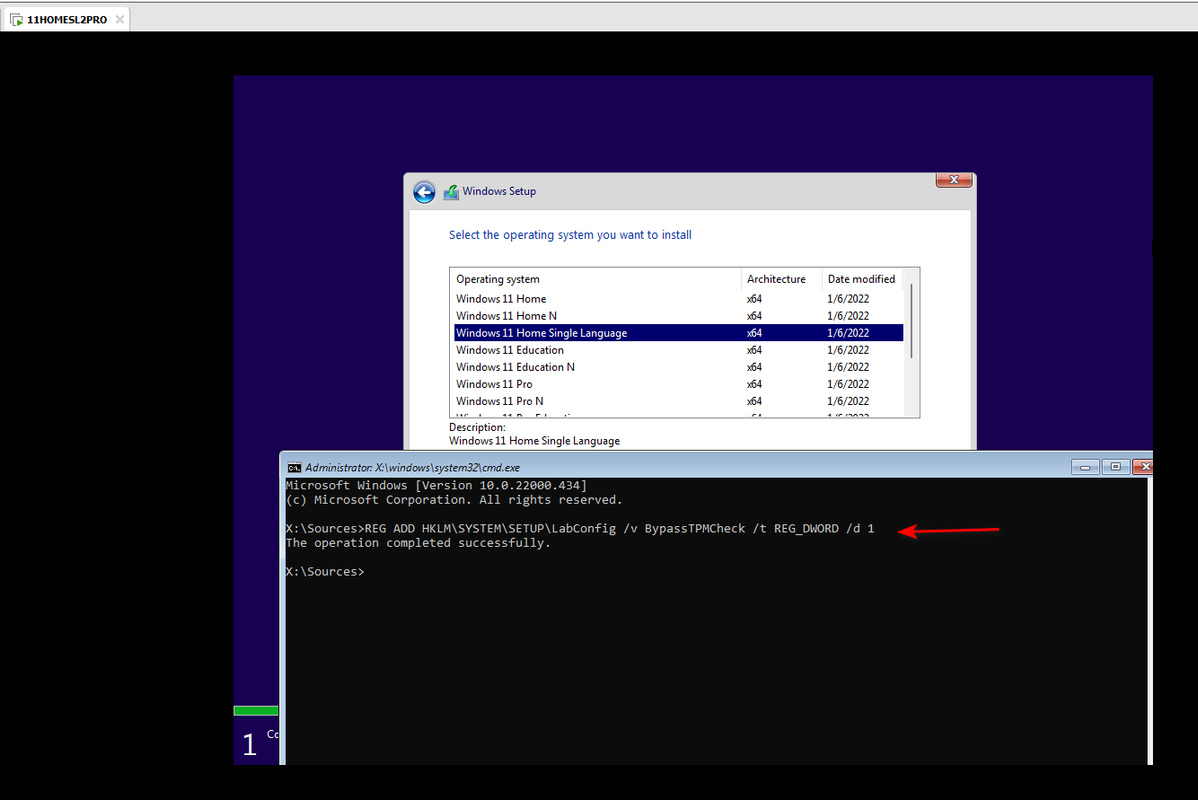Close the Windows Setup dialog
Image resolution: width=1198 pixels, height=800 pixels.
click(954, 180)
